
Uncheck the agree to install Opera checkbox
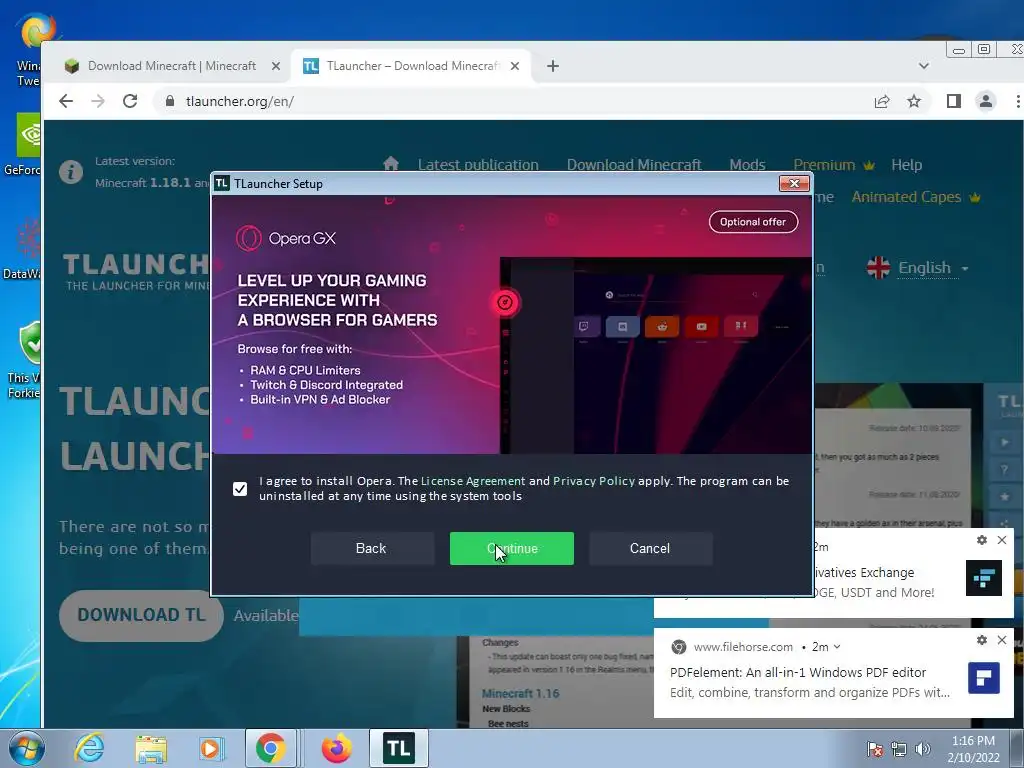[240, 488]
